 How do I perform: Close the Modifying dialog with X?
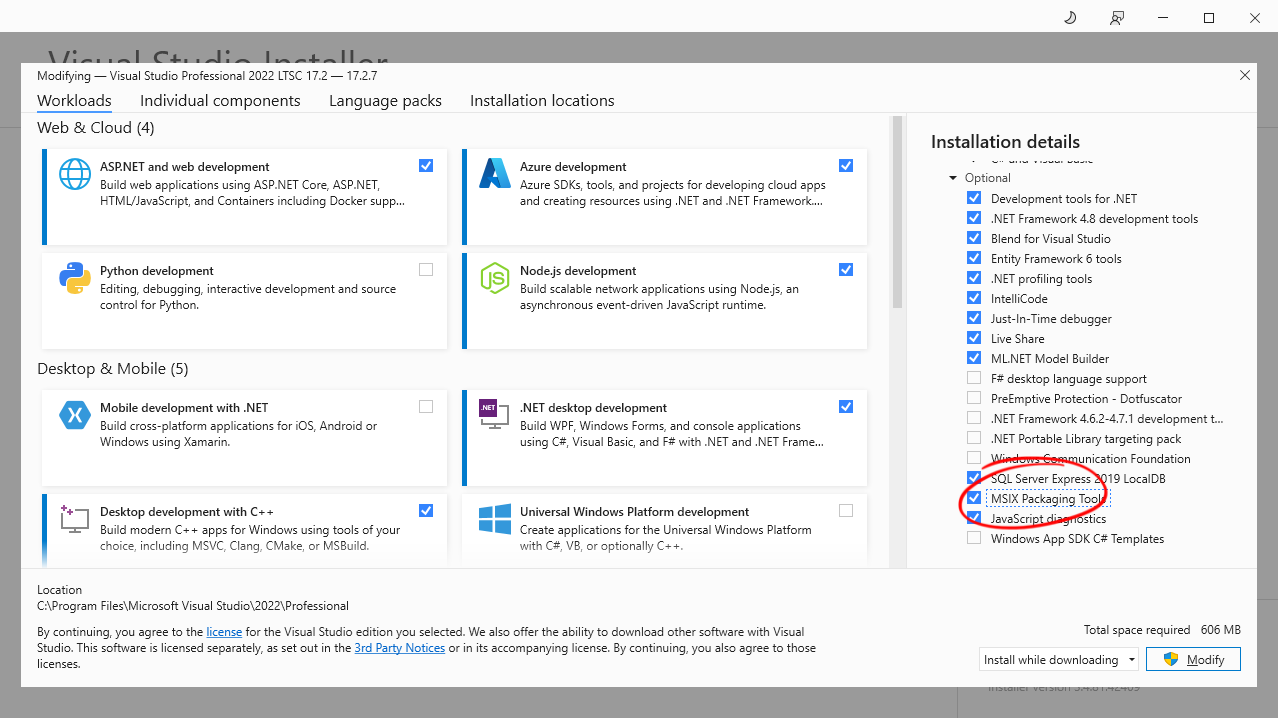tap(1245, 75)
